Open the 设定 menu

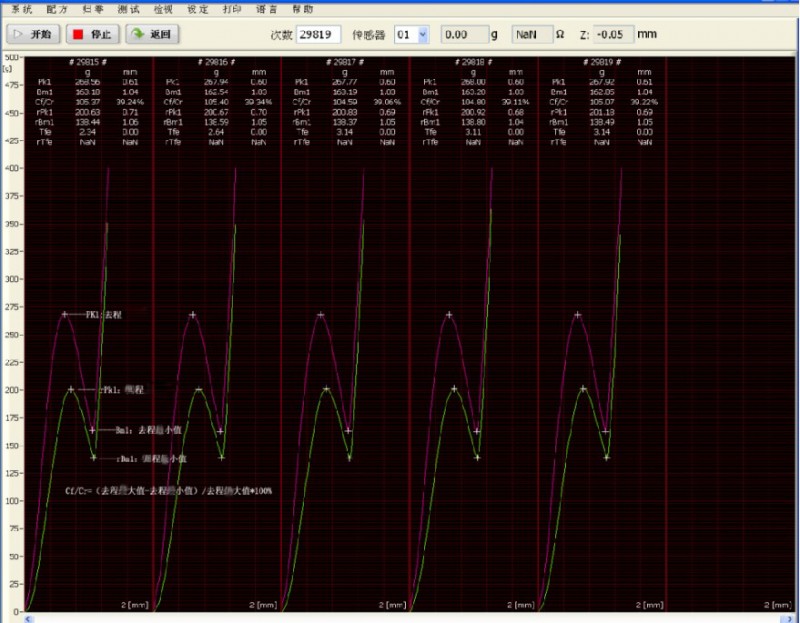pyautogui.click(x=197, y=9)
